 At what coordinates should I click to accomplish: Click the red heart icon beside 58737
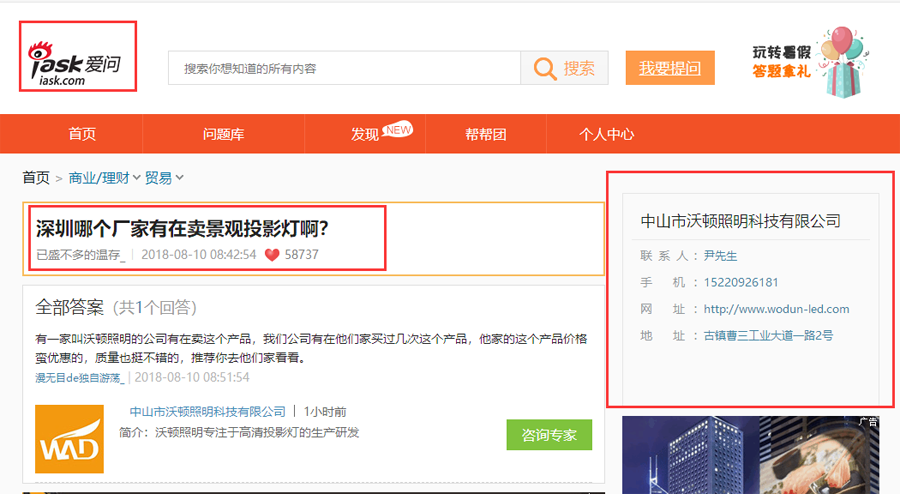(x=272, y=255)
